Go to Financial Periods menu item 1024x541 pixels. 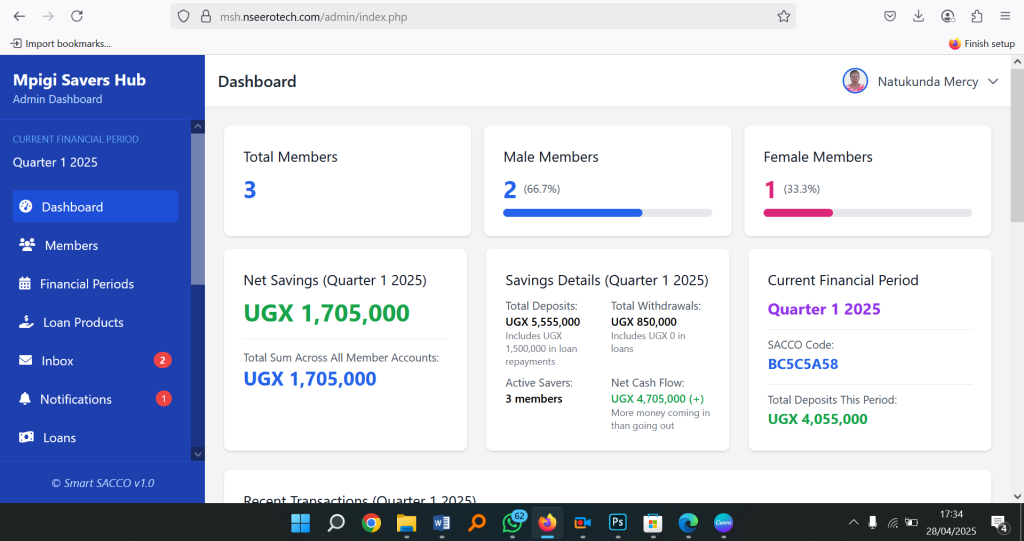[86, 284]
